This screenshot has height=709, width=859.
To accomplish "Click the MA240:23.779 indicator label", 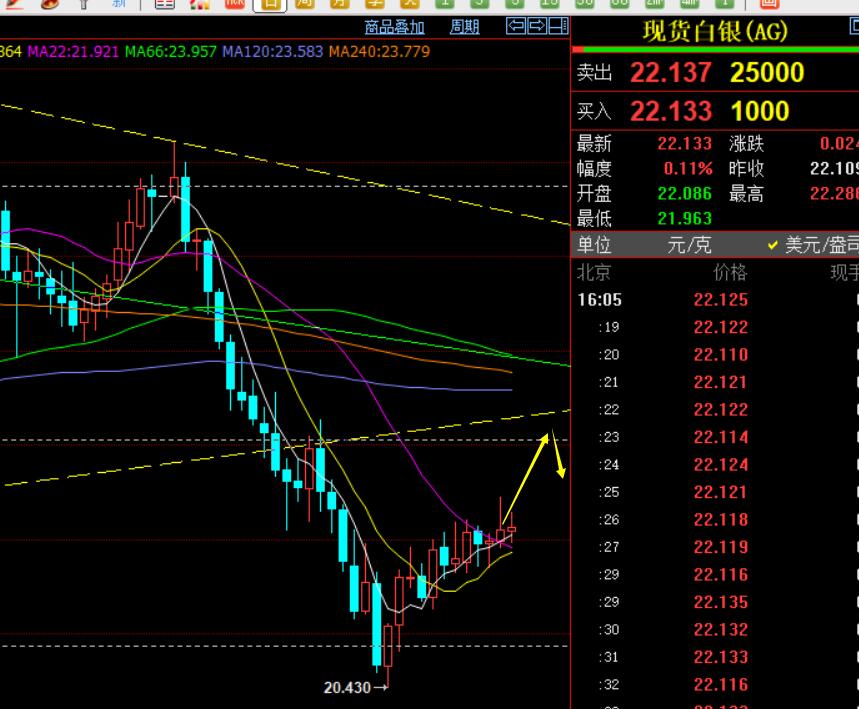I will point(379,52).
